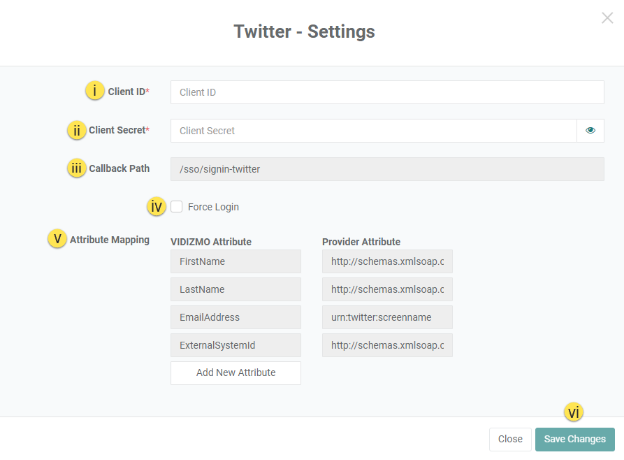
Task: Click the yellow 'iv' annotation marker
Action: click(156, 207)
